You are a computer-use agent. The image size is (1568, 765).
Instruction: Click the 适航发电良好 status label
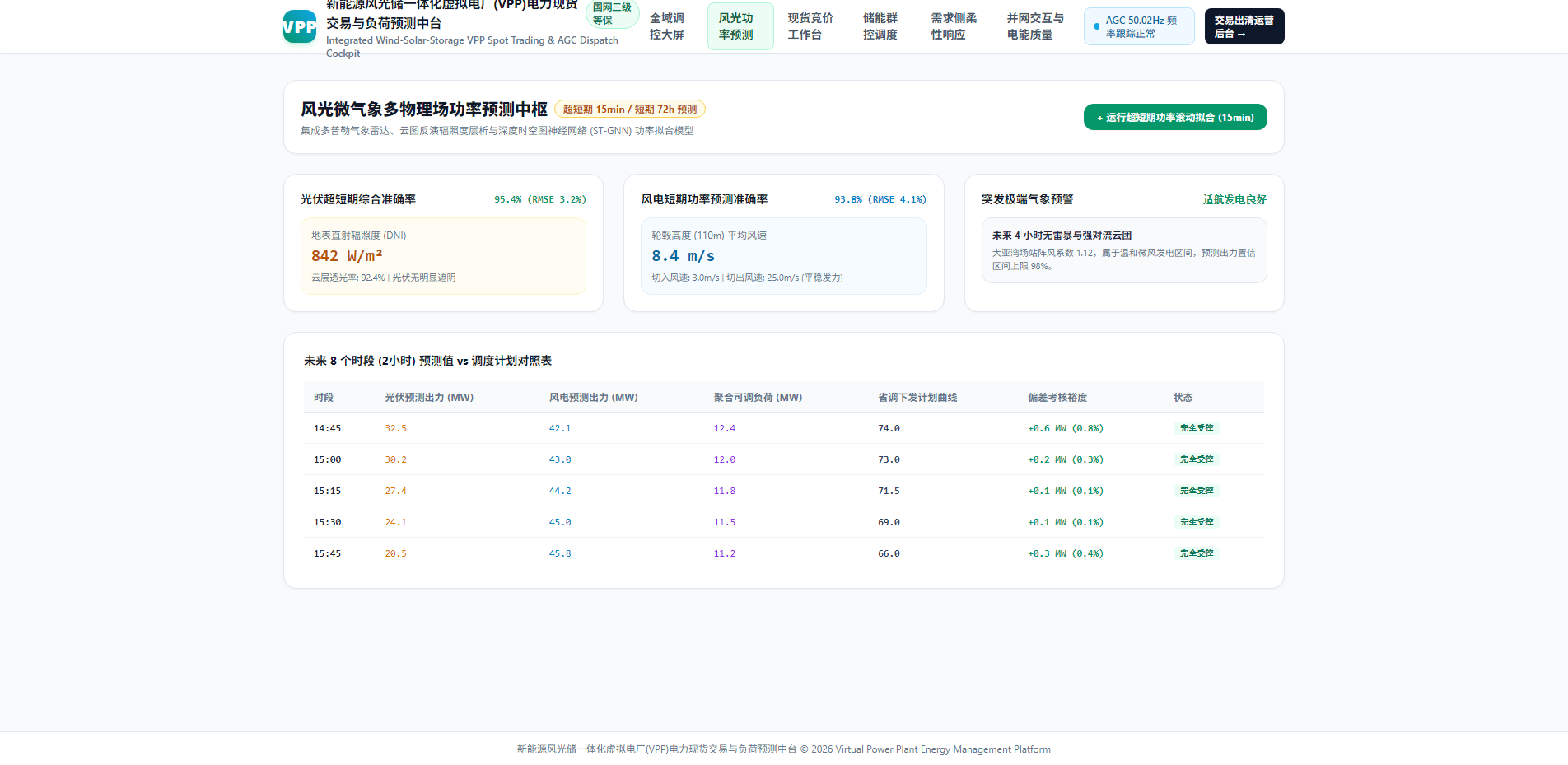[x=1234, y=199]
